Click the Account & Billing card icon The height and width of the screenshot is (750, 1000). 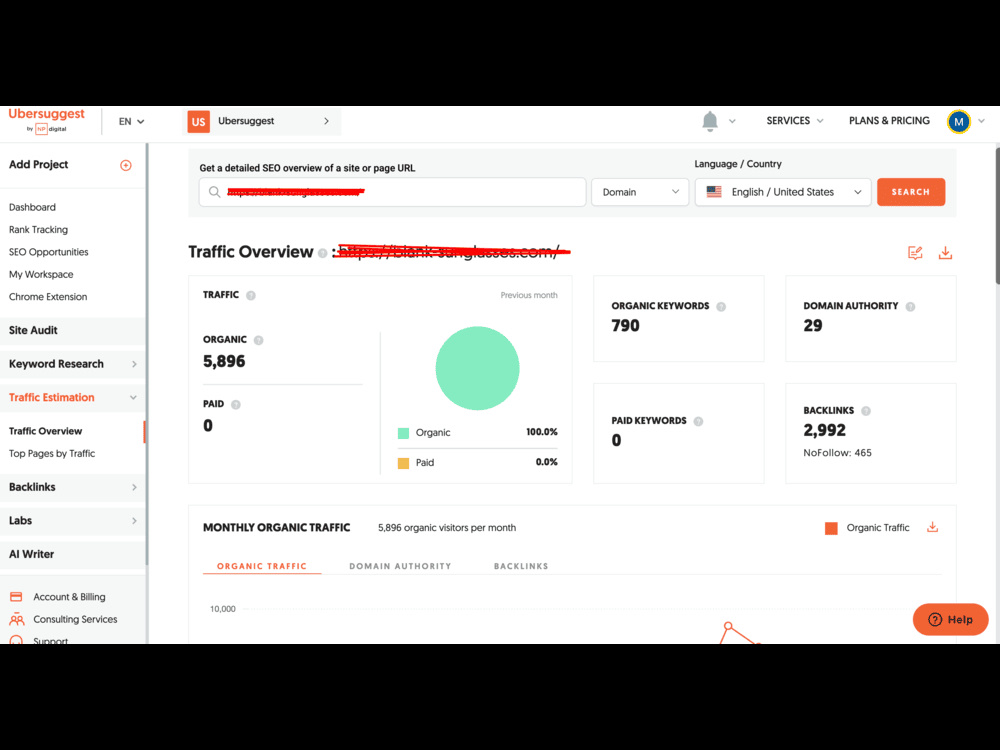[17, 597]
